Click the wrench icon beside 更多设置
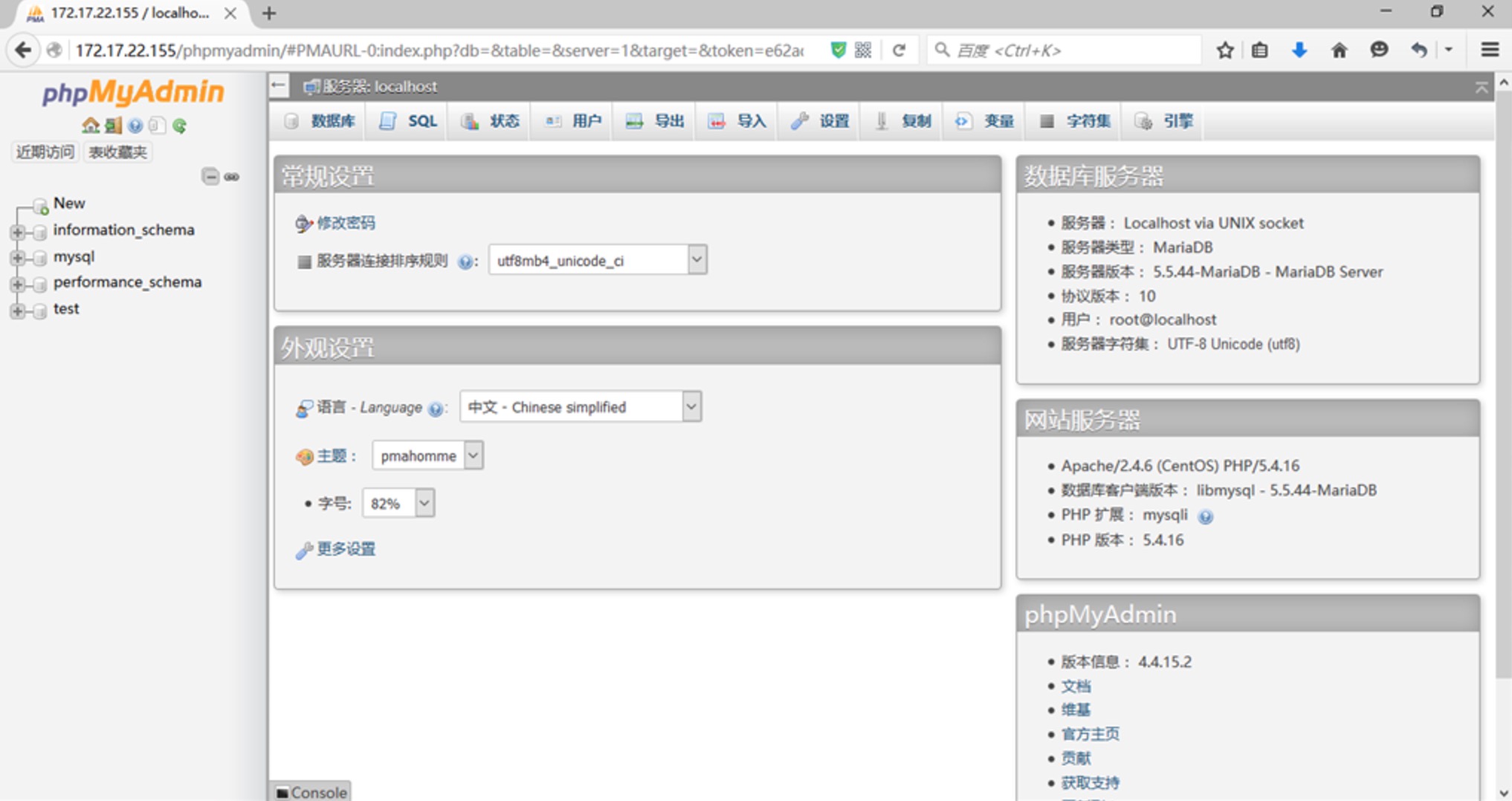This screenshot has width=1512, height=801. [x=303, y=550]
